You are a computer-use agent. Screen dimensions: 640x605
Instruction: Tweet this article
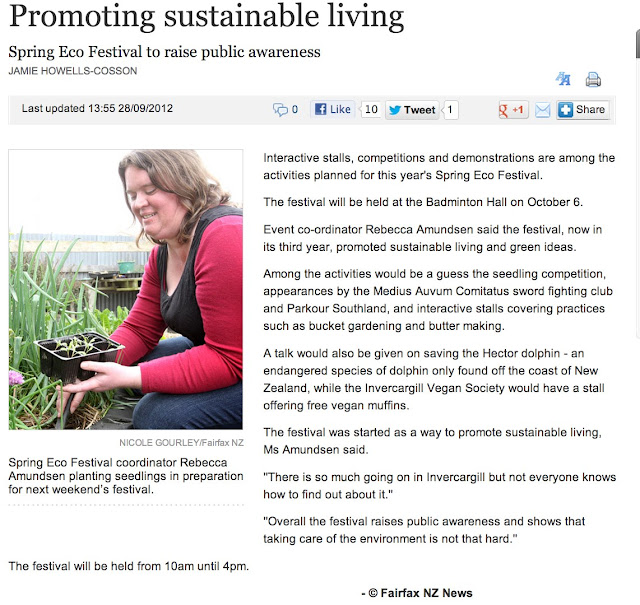[x=412, y=110]
